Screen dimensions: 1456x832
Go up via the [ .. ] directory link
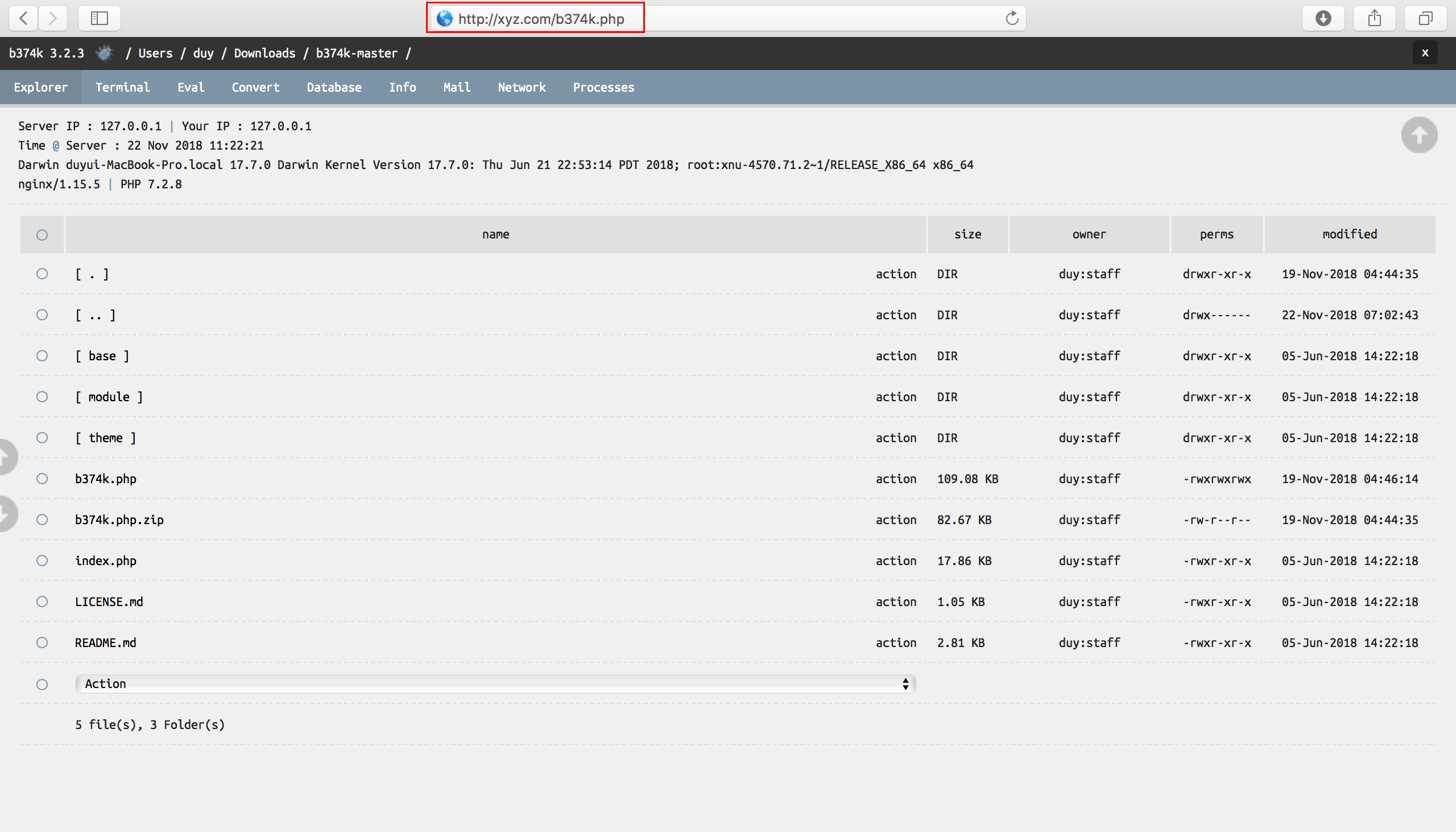[x=95, y=315]
